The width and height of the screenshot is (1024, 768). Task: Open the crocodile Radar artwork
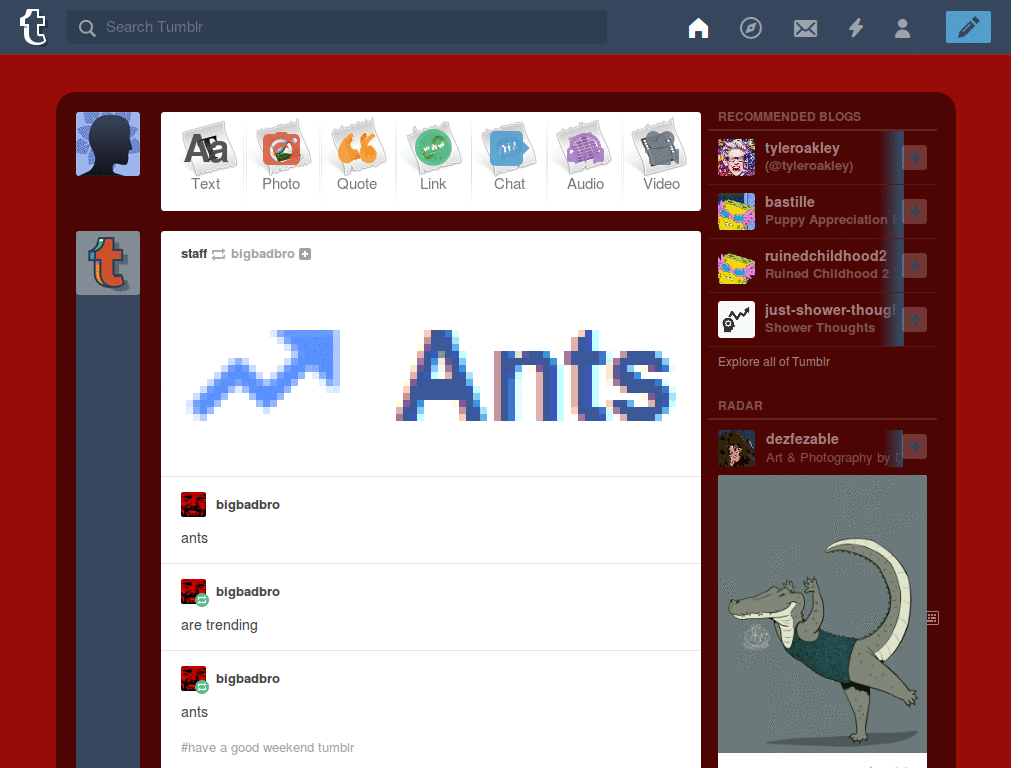(822, 614)
